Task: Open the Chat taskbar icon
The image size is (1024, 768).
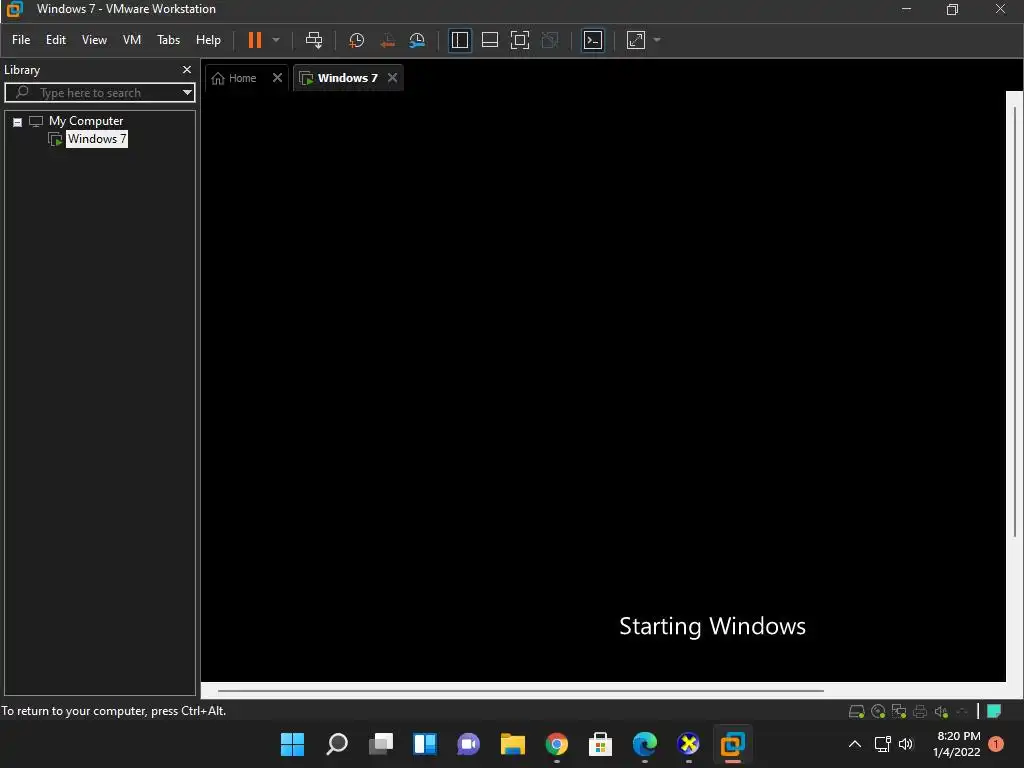Action: 468,744
